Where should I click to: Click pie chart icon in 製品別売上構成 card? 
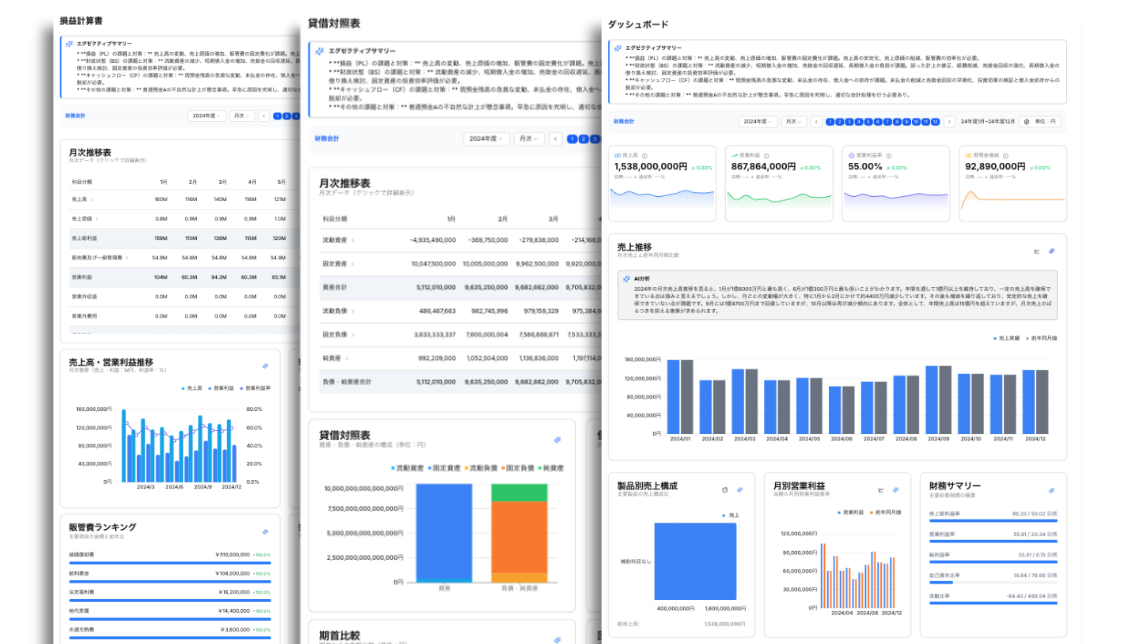[724, 490]
